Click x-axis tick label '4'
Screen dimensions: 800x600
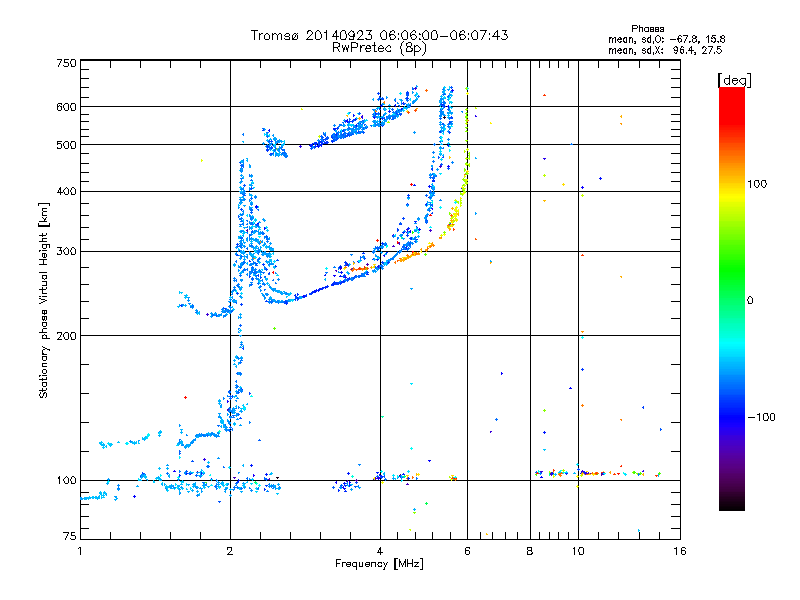380,551
